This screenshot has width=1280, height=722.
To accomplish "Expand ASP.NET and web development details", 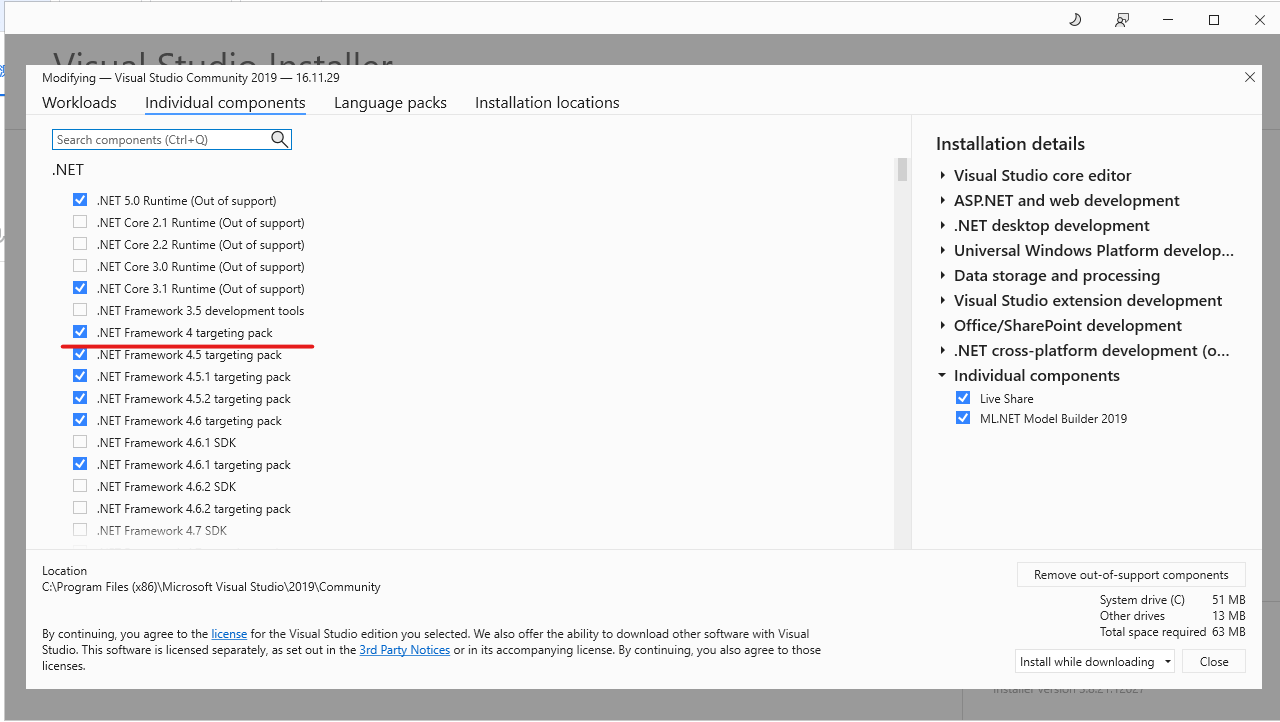I will [942, 201].
